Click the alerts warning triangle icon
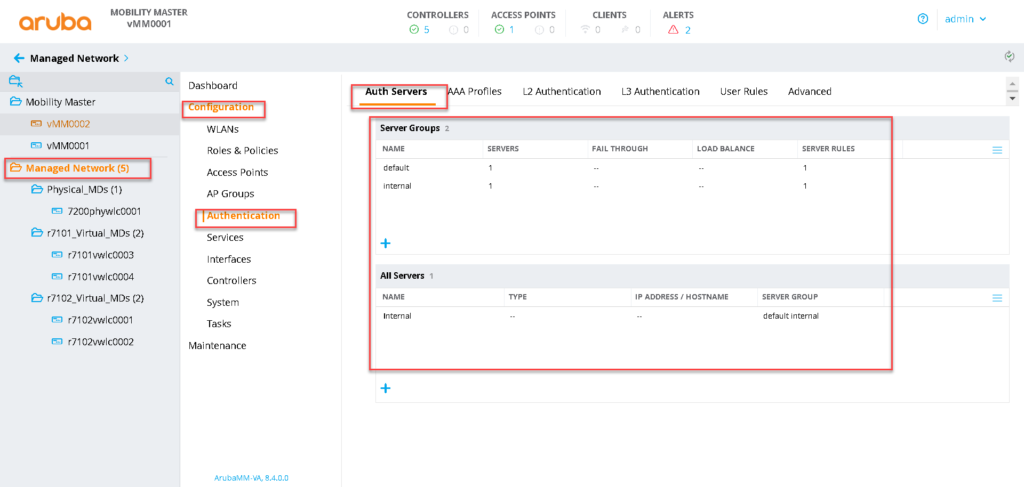Screen dimensions: 1024x487 tap(673, 30)
